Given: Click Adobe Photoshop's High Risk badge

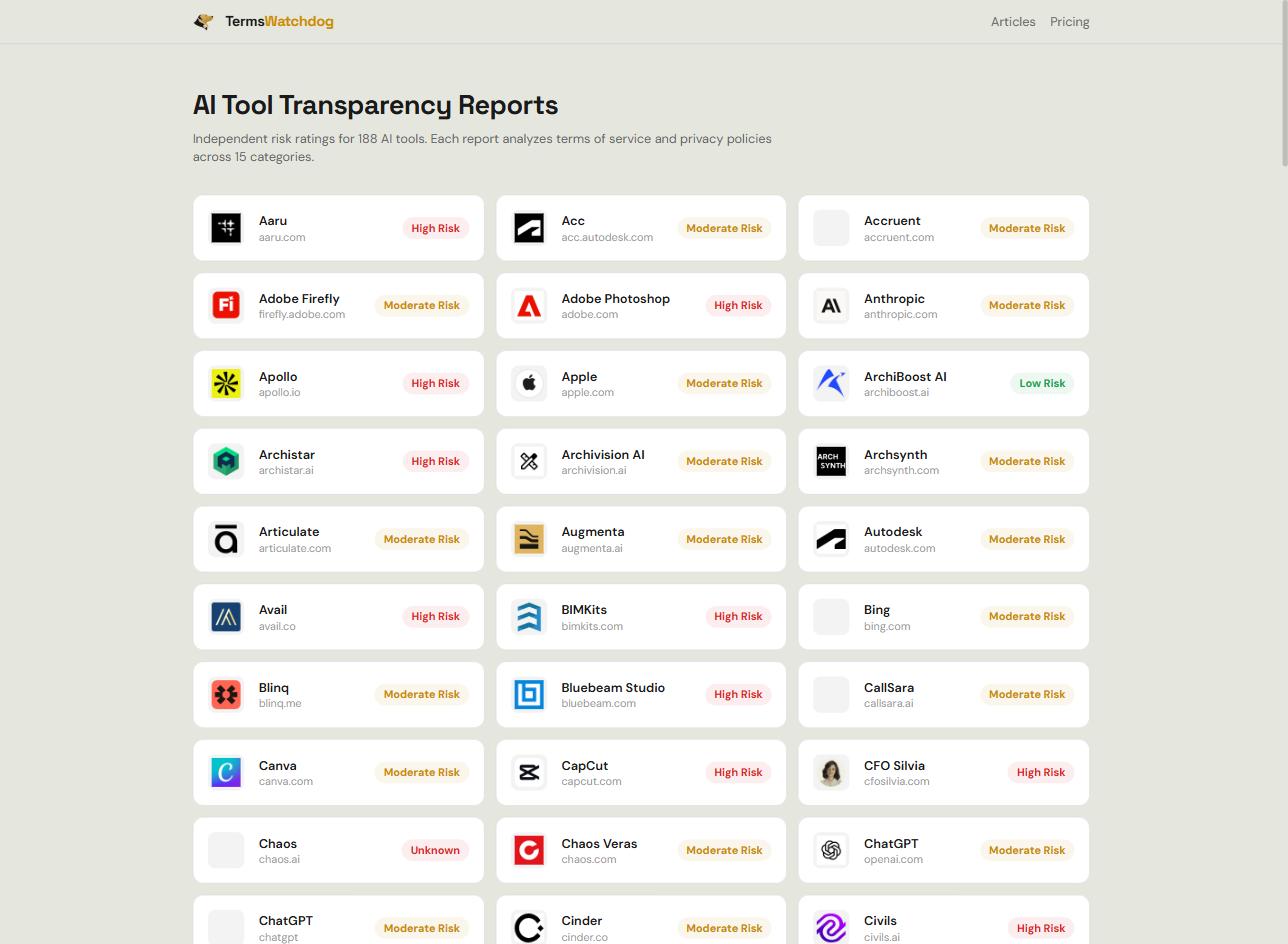Looking at the screenshot, I should click(738, 305).
